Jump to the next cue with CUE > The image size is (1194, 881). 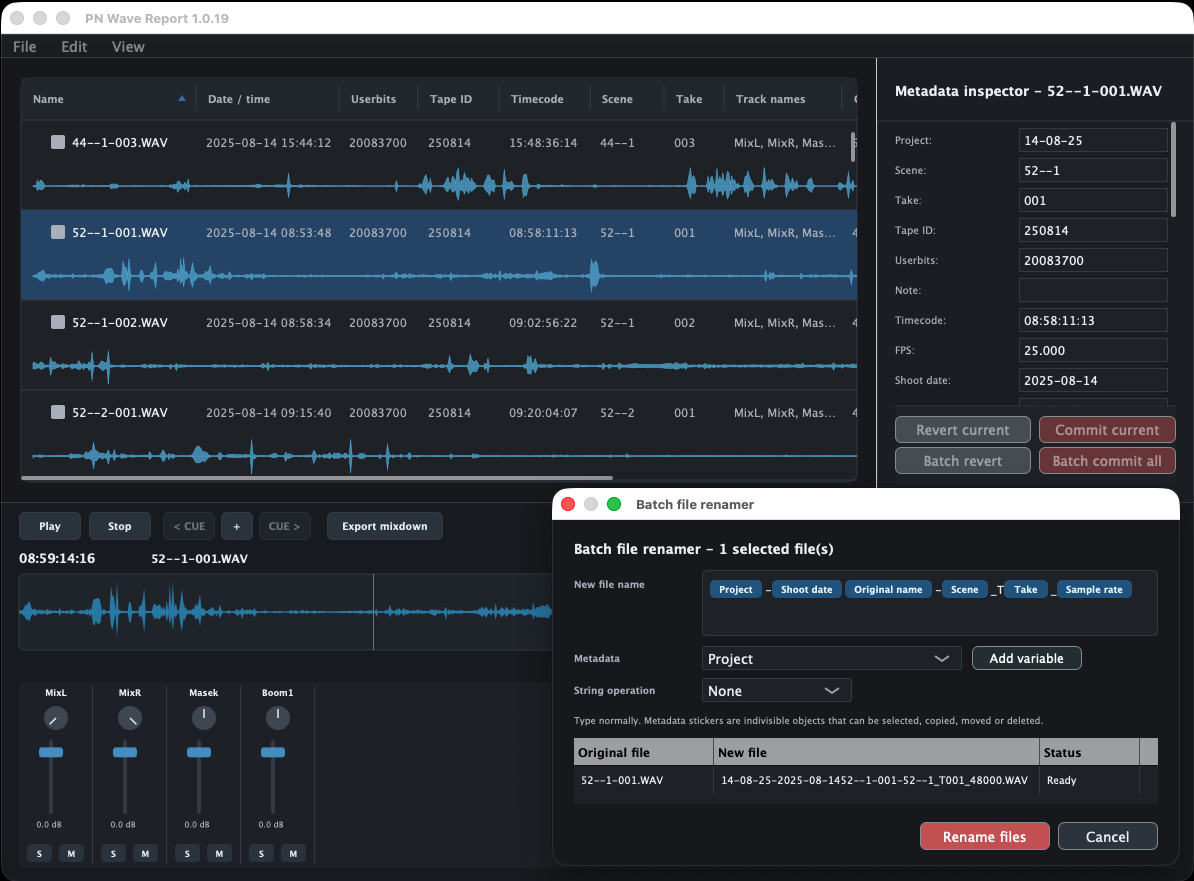point(284,526)
